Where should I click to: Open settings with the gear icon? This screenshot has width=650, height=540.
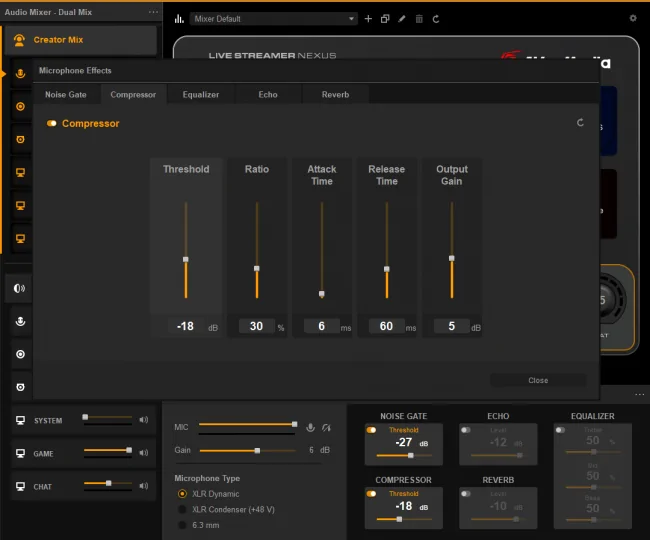pyautogui.click(x=633, y=18)
